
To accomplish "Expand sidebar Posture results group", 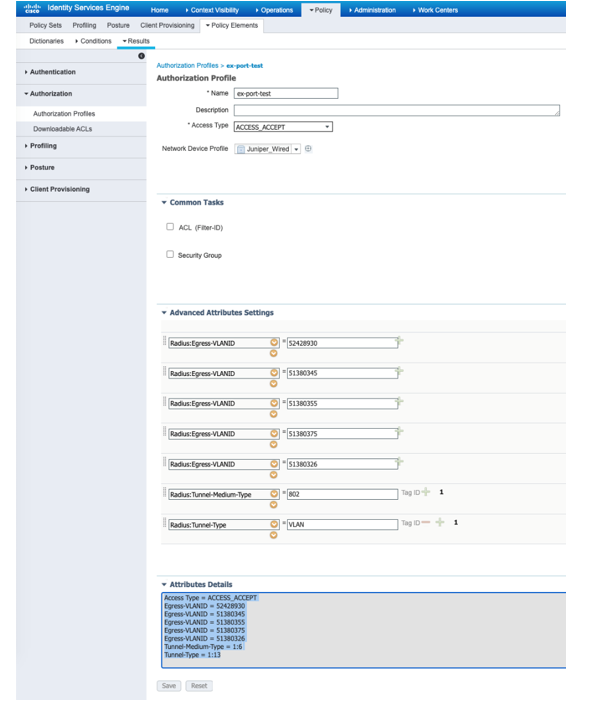I will coord(42,167).
